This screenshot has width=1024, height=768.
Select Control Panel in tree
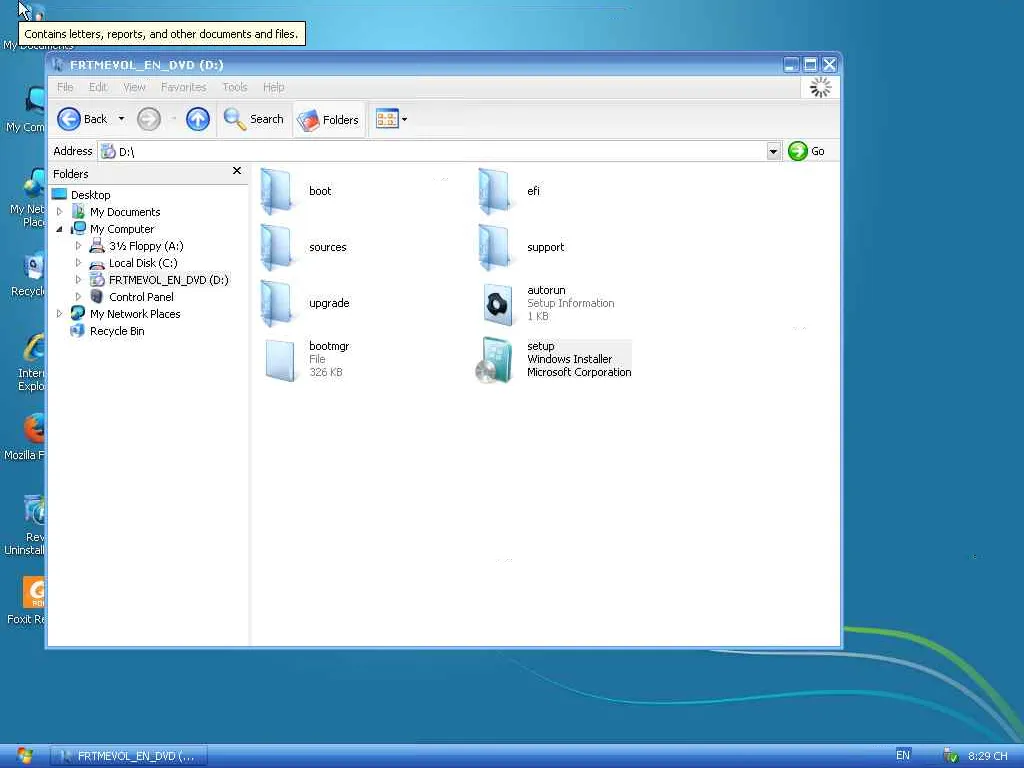[x=141, y=296]
